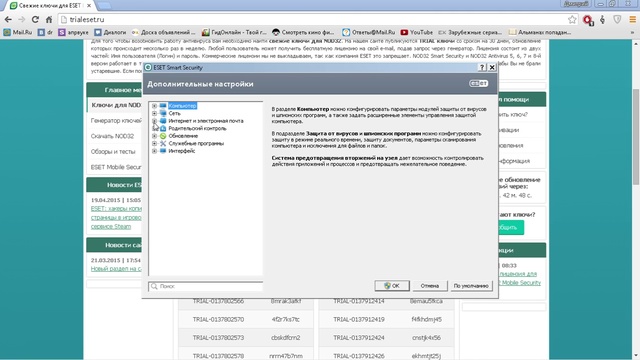Select Компьютер in settings tree
The width and height of the screenshot is (640, 360).
coord(182,106)
